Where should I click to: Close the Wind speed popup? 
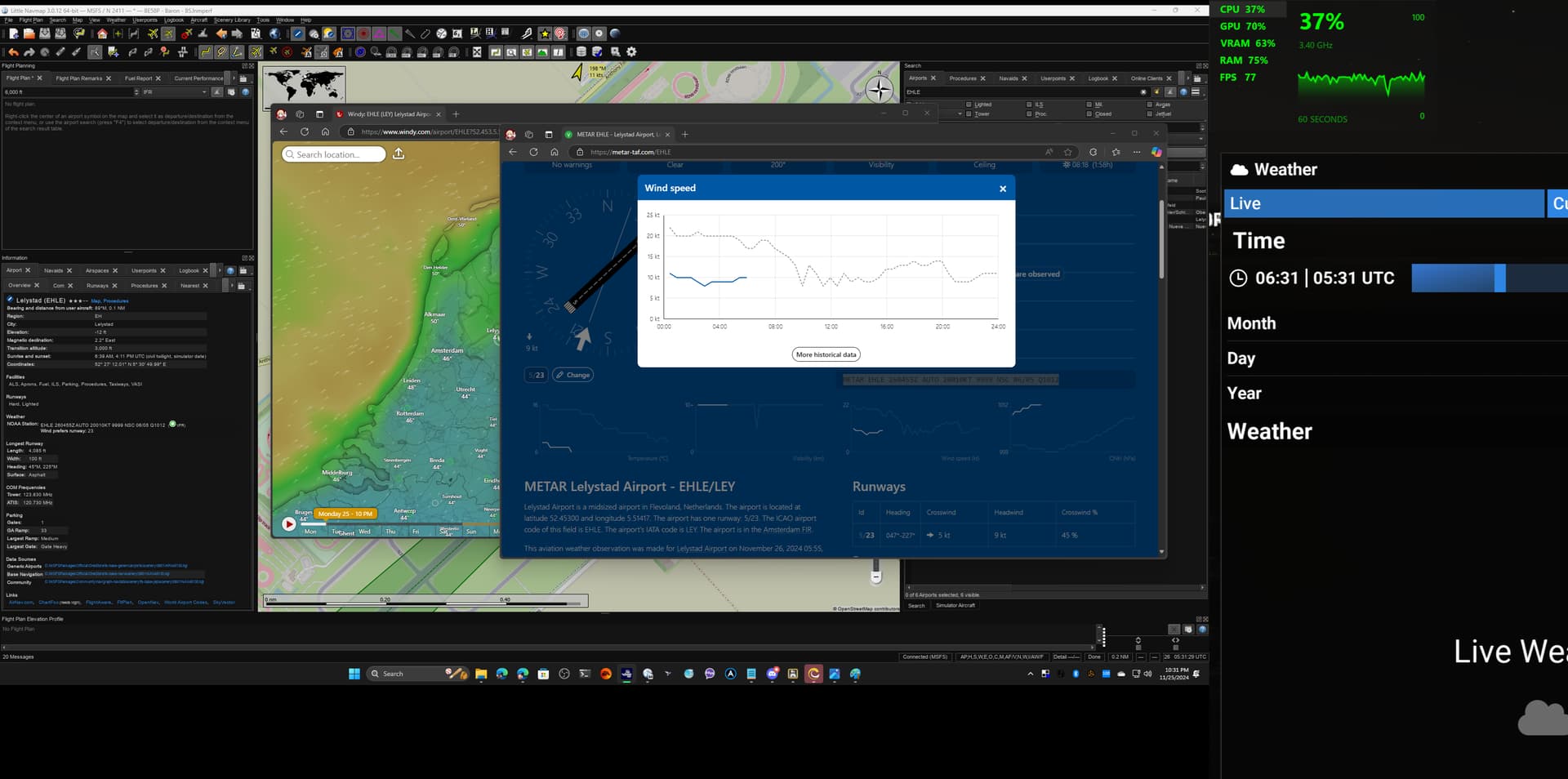[x=1003, y=189]
